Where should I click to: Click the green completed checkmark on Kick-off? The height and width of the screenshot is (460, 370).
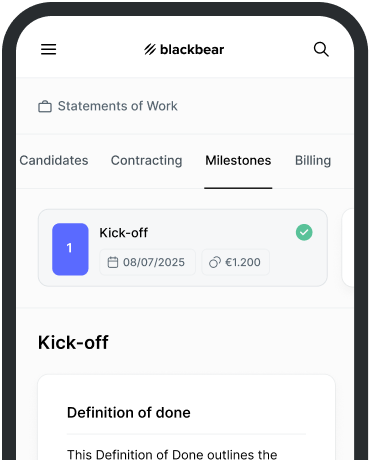click(x=304, y=232)
